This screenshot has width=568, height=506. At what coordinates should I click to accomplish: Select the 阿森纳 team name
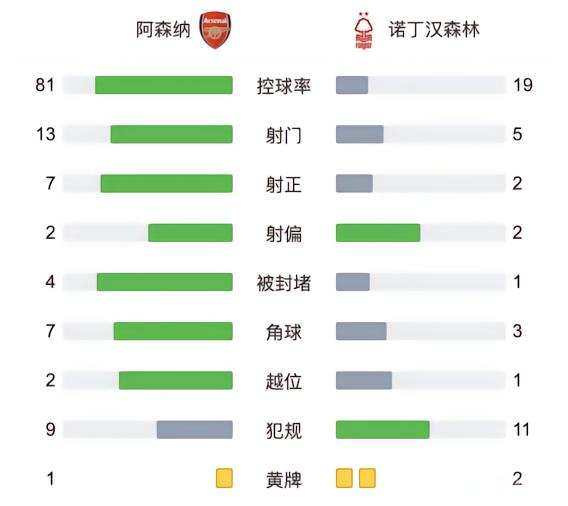click(x=163, y=30)
